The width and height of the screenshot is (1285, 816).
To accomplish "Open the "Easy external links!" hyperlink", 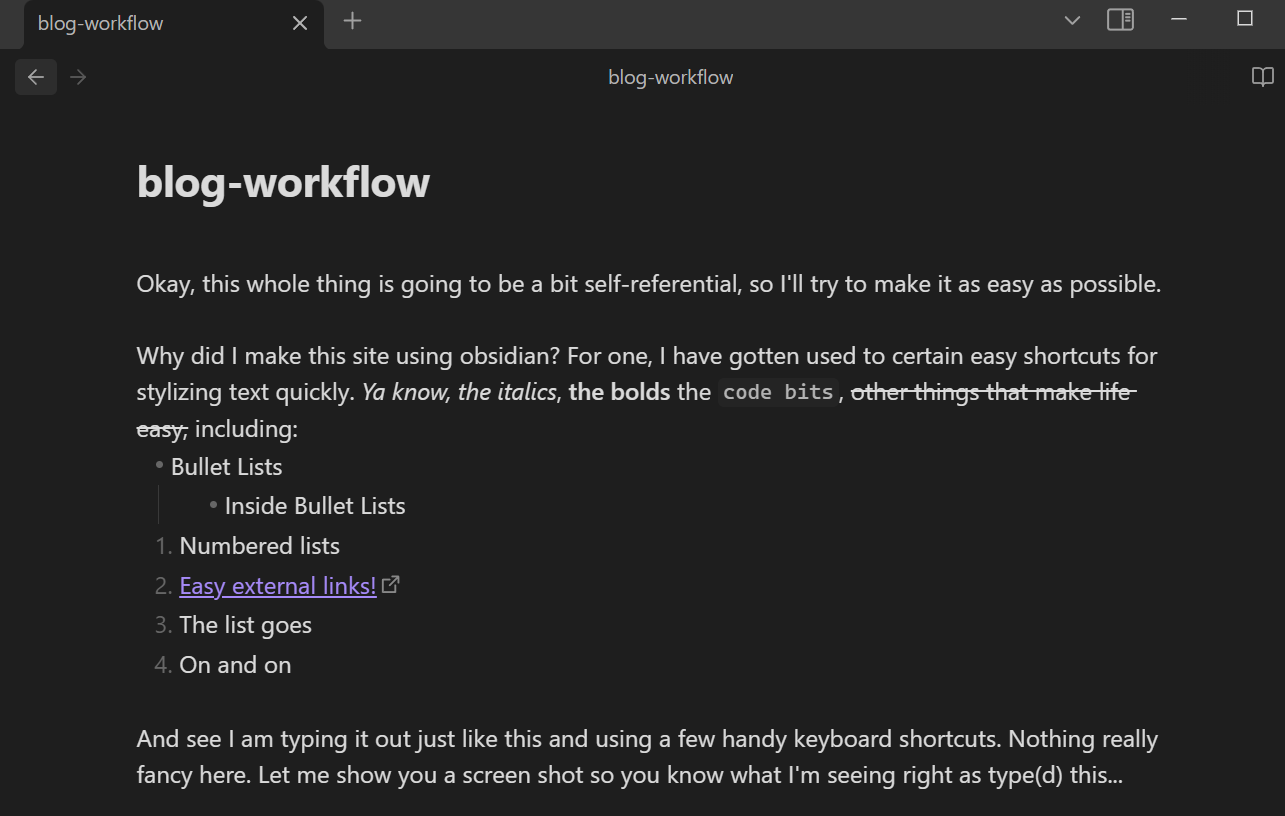I will click(277, 586).
